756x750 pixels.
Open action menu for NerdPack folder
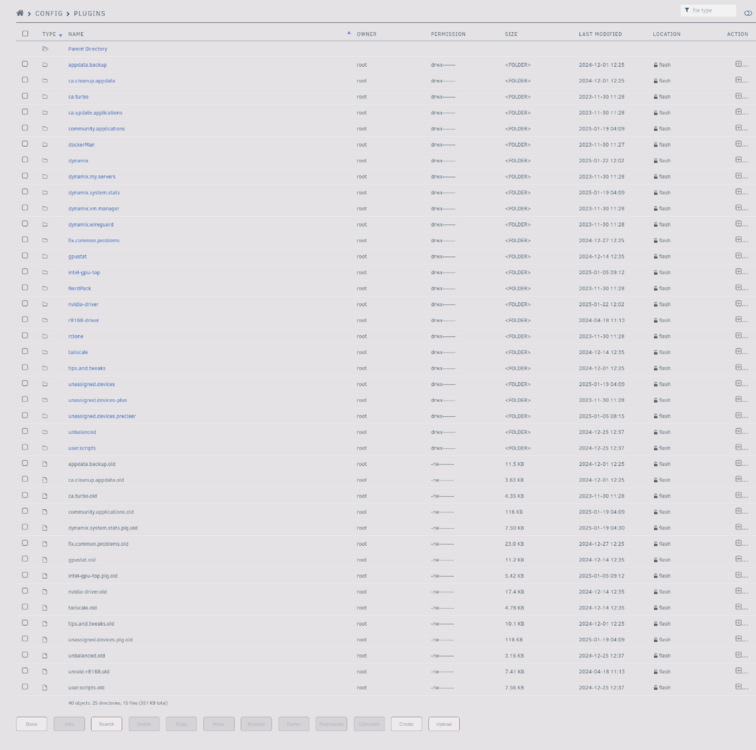pos(741,288)
